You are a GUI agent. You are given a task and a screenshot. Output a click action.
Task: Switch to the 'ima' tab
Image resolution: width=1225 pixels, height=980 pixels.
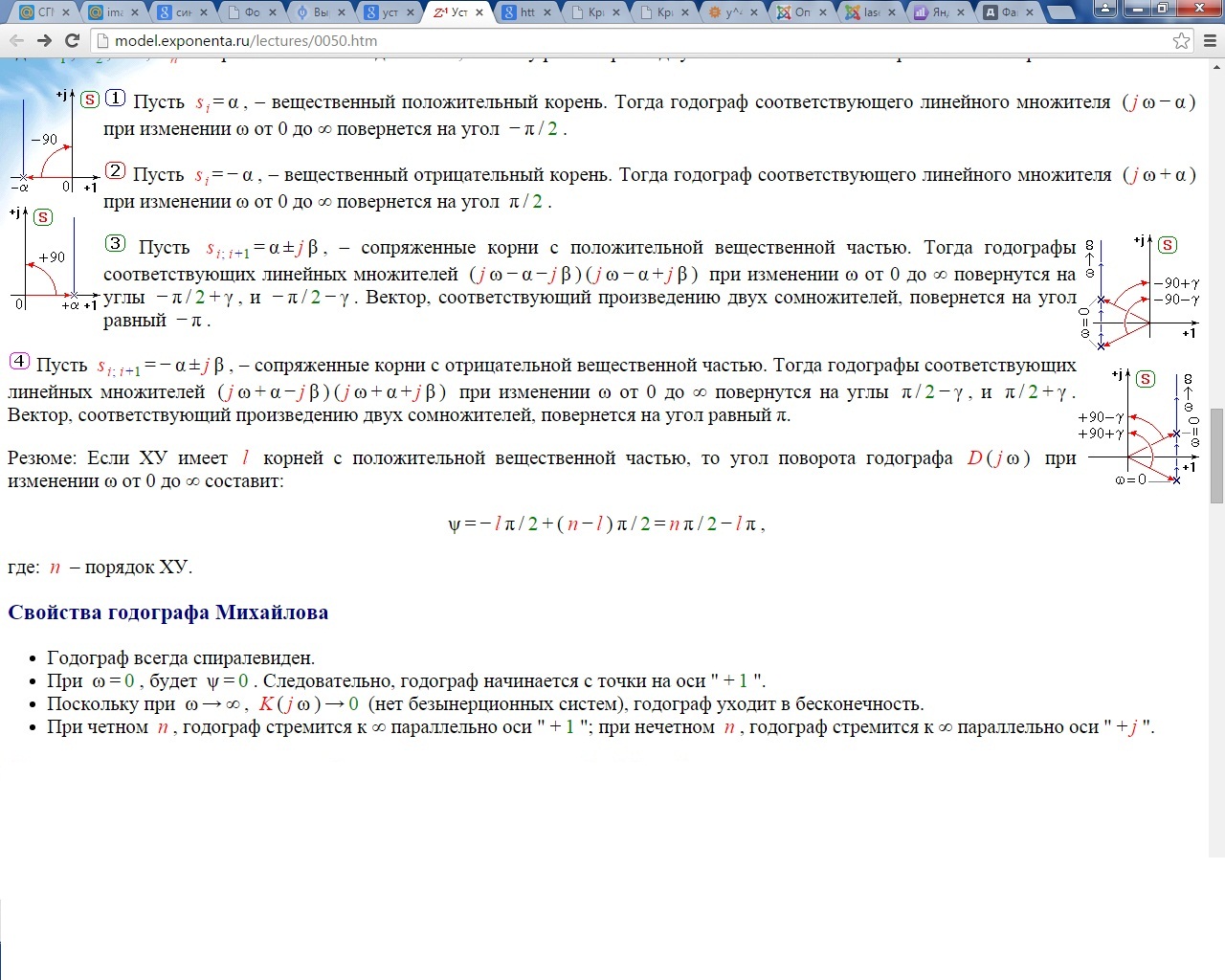113,12
